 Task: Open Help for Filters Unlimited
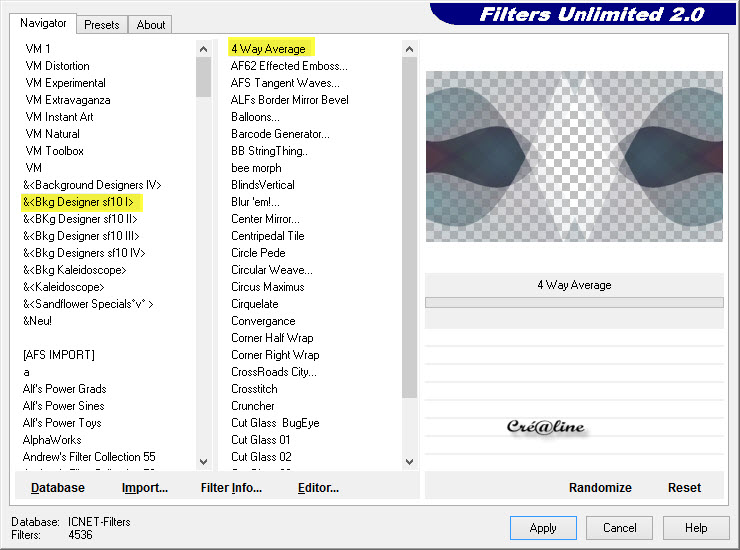(696, 528)
